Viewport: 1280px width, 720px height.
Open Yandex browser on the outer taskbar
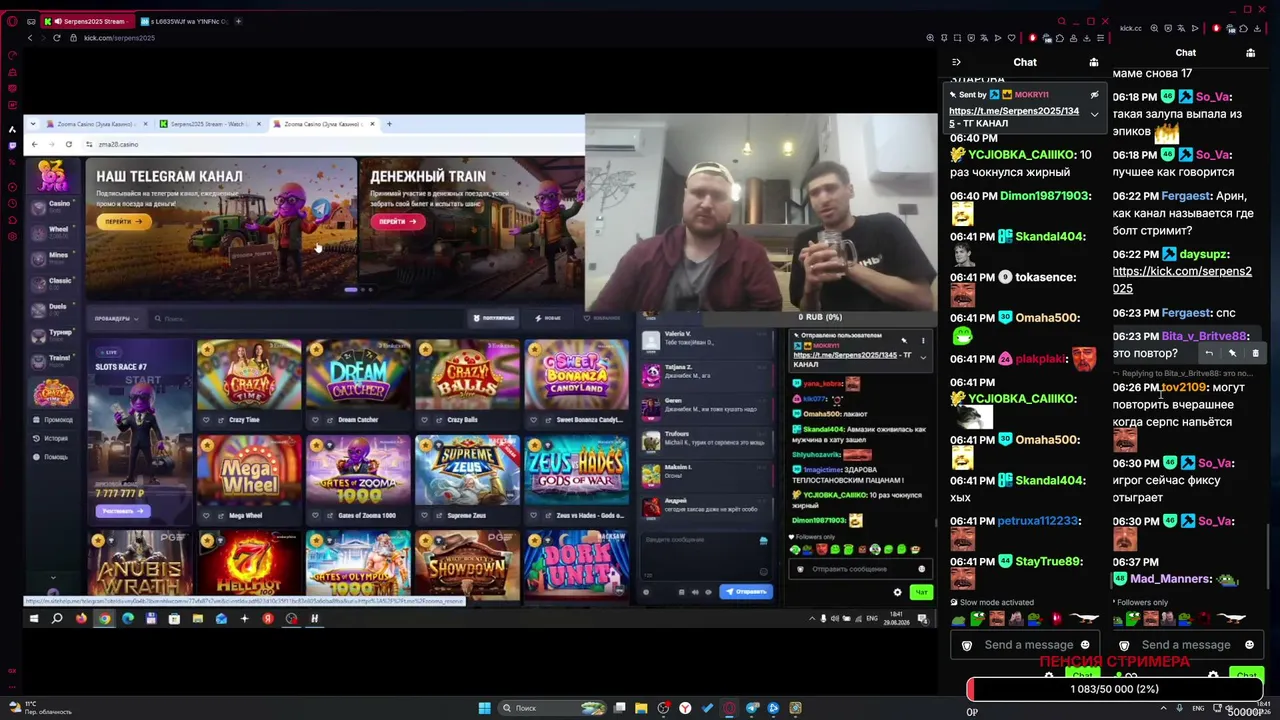click(x=685, y=708)
